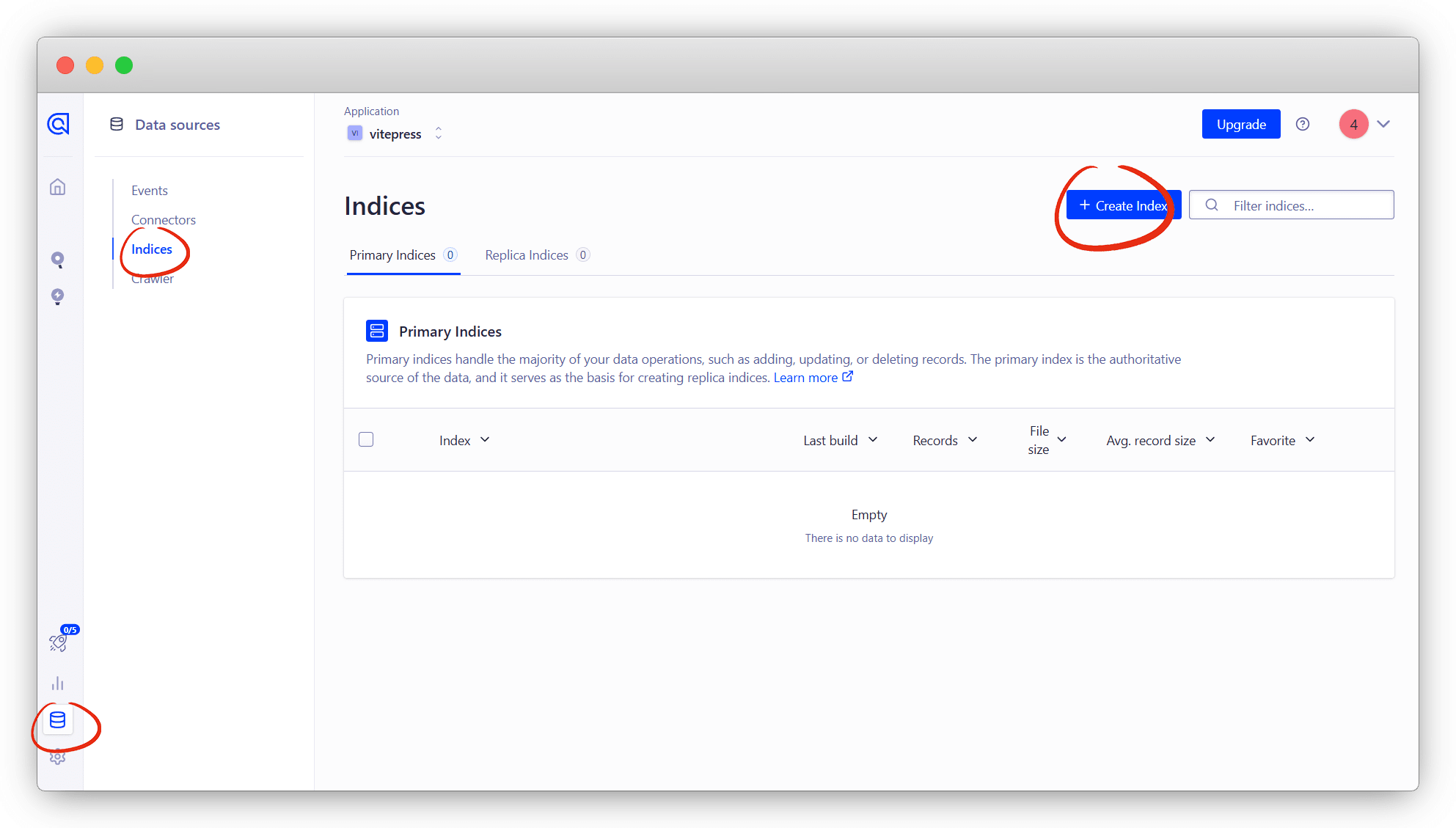Open the Home icon in sidebar
This screenshot has width=1456, height=828.
tap(58, 187)
